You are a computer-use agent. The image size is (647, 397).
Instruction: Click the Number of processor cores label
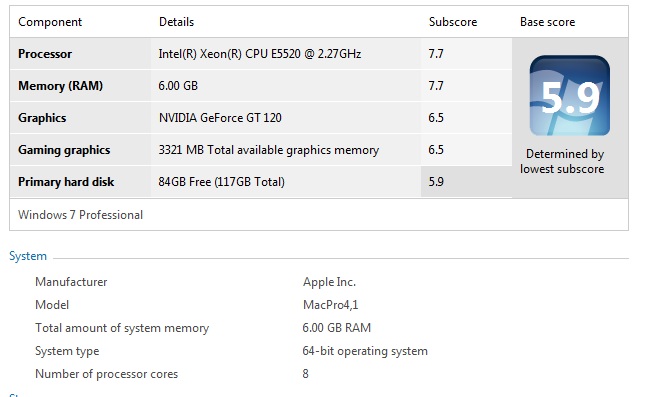pyautogui.click(x=106, y=374)
